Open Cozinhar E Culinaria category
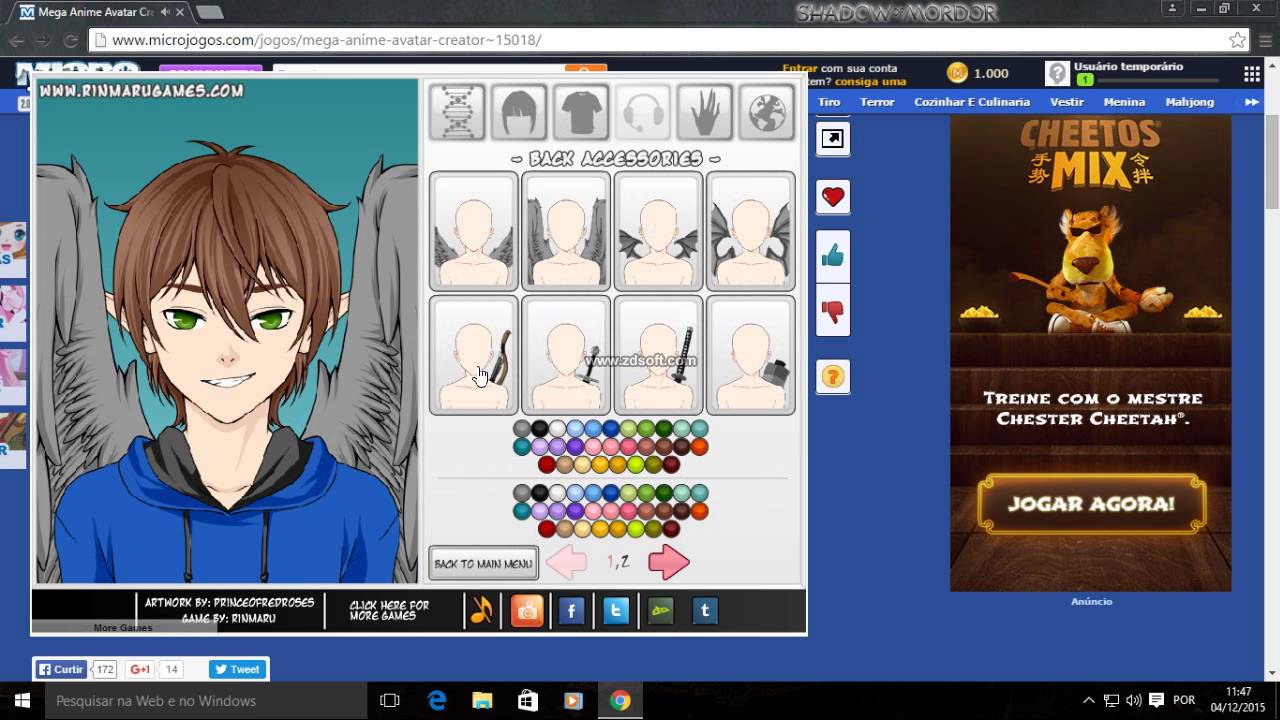The image size is (1280, 720). 972,102
